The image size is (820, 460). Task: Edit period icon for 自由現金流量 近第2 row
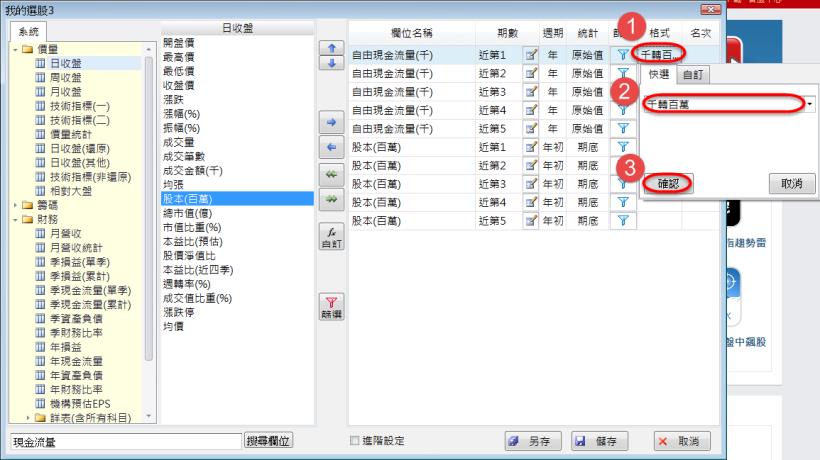click(531, 73)
